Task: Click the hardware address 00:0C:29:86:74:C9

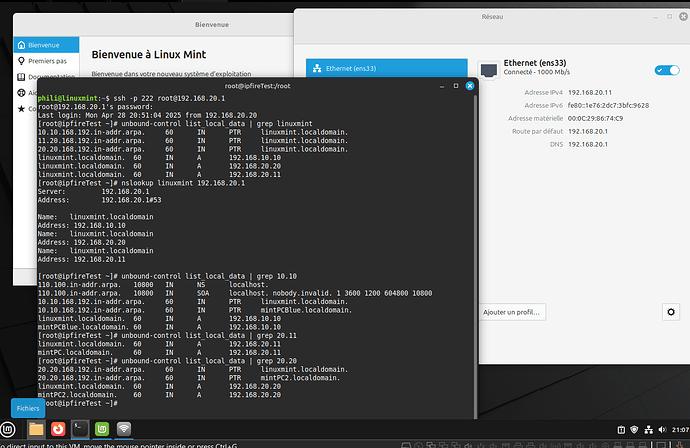Action: tap(595, 118)
